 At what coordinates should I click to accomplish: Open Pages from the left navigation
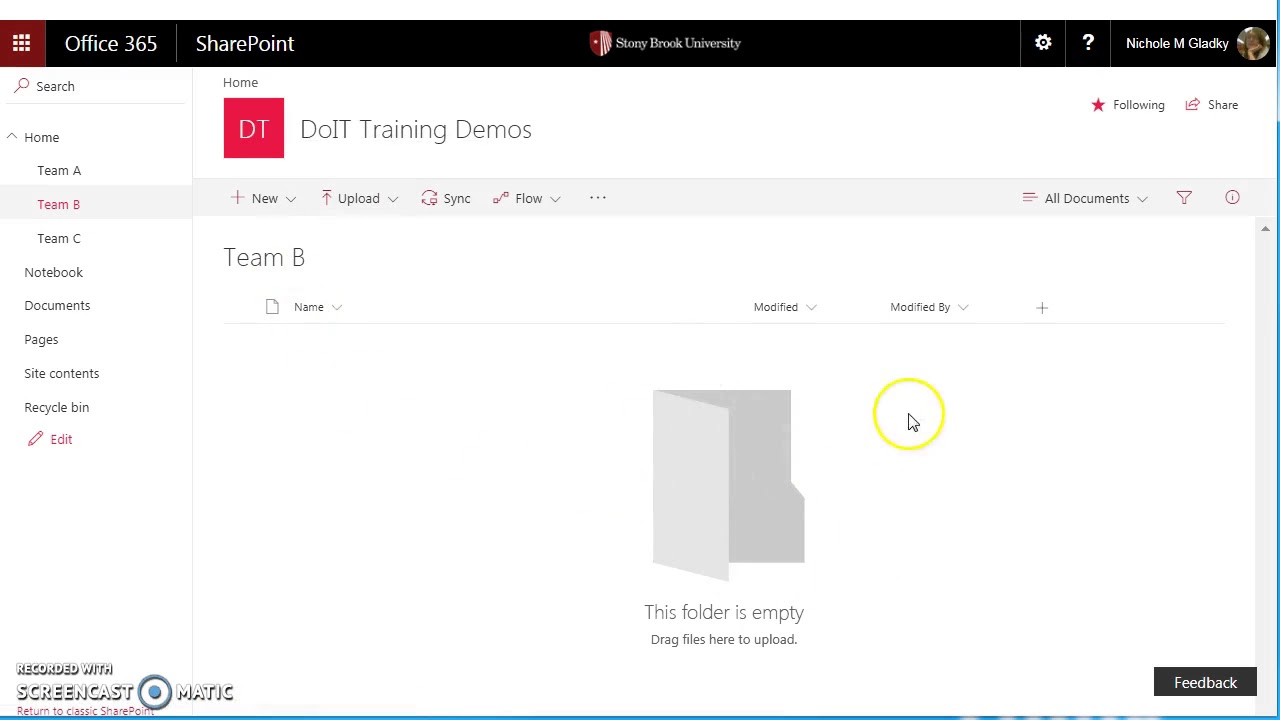click(x=41, y=339)
